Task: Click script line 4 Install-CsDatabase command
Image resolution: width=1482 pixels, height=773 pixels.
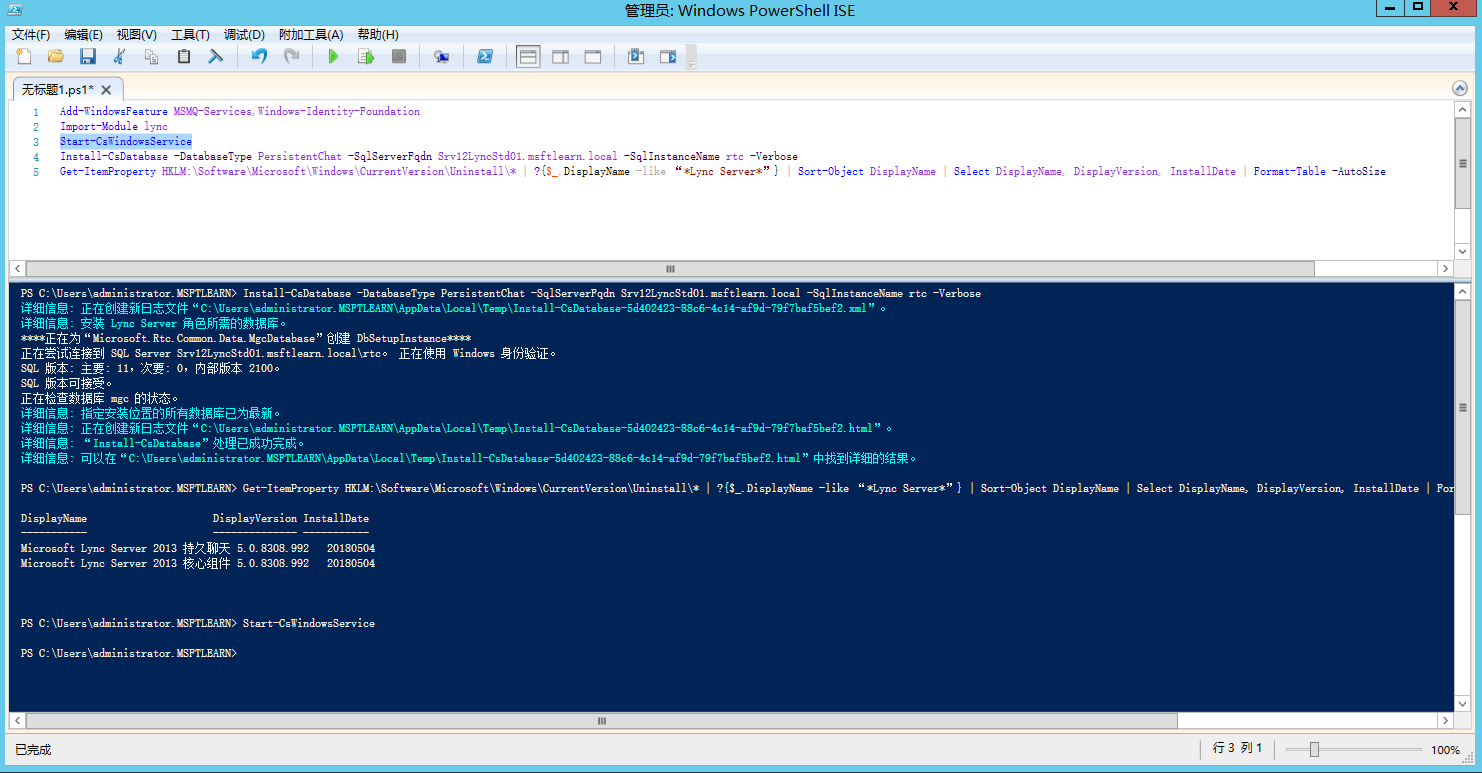Action: click(x=429, y=157)
